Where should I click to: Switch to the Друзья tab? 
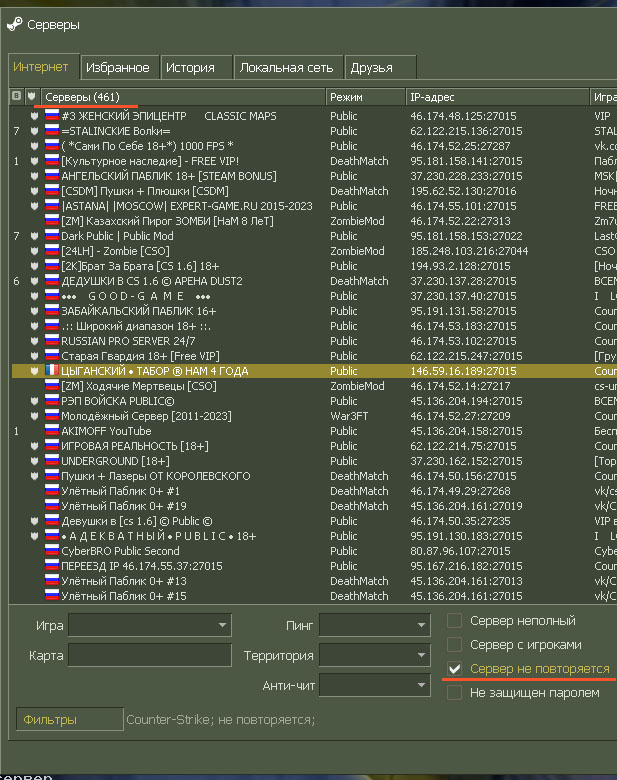pos(380,68)
